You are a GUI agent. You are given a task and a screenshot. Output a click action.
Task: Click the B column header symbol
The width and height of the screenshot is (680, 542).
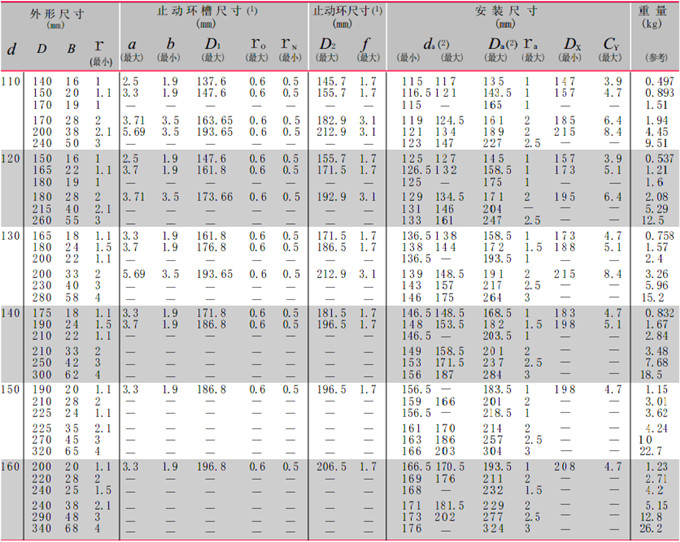pyautogui.click(x=71, y=49)
